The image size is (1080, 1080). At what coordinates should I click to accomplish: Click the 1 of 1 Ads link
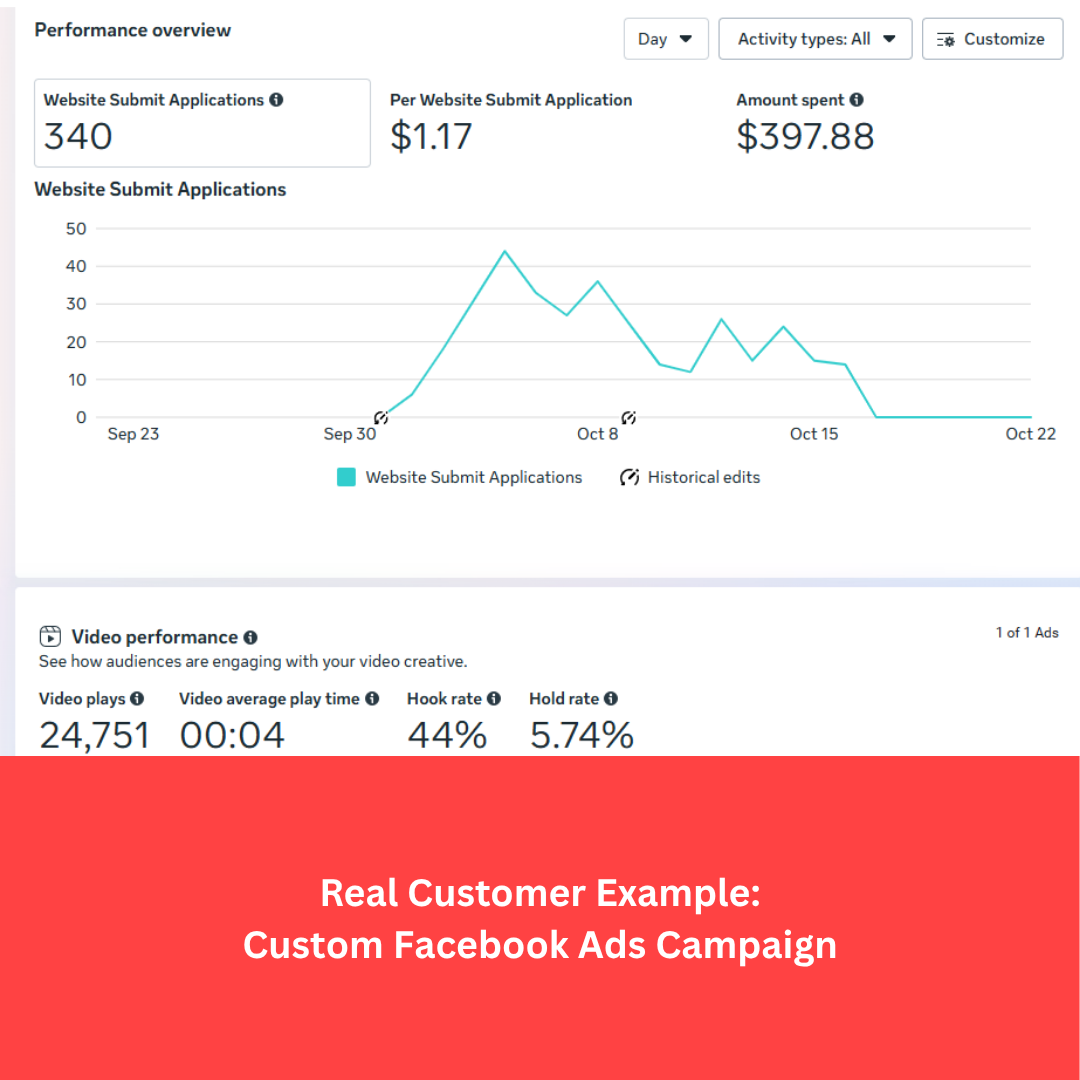click(1027, 633)
